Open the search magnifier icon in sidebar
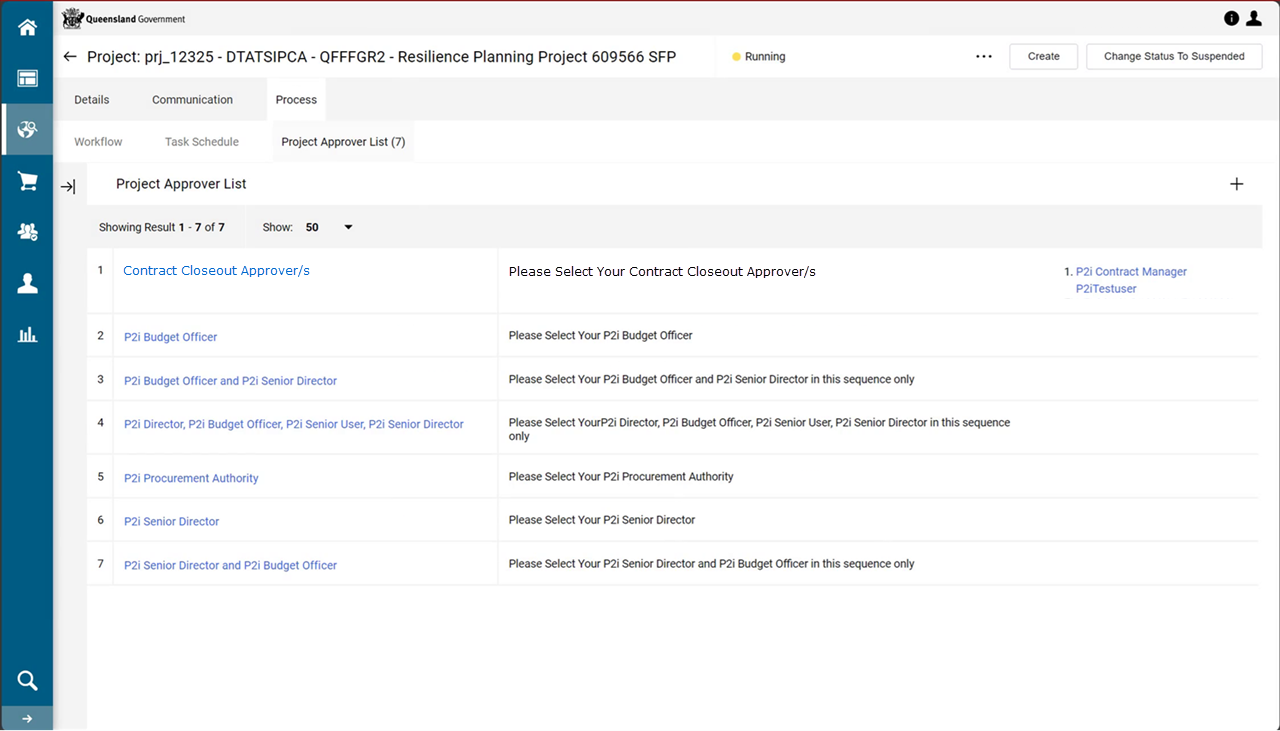This screenshot has height=731, width=1280. click(27, 681)
